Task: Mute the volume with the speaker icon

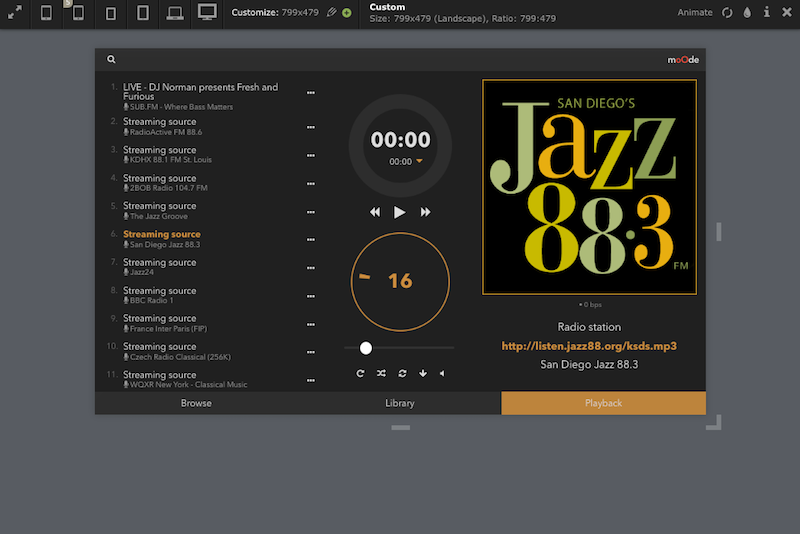Action: coord(442,373)
